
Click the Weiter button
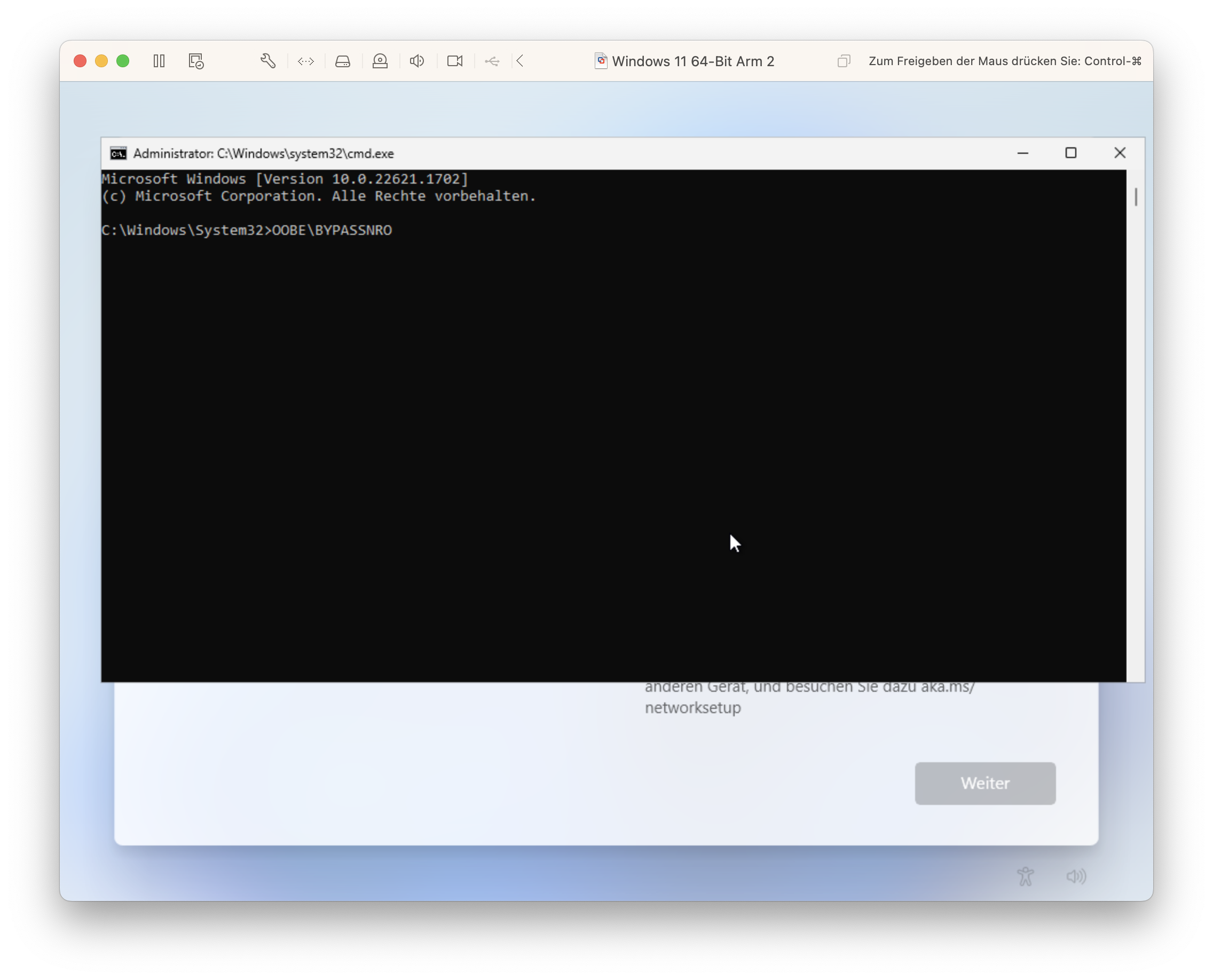tap(985, 783)
